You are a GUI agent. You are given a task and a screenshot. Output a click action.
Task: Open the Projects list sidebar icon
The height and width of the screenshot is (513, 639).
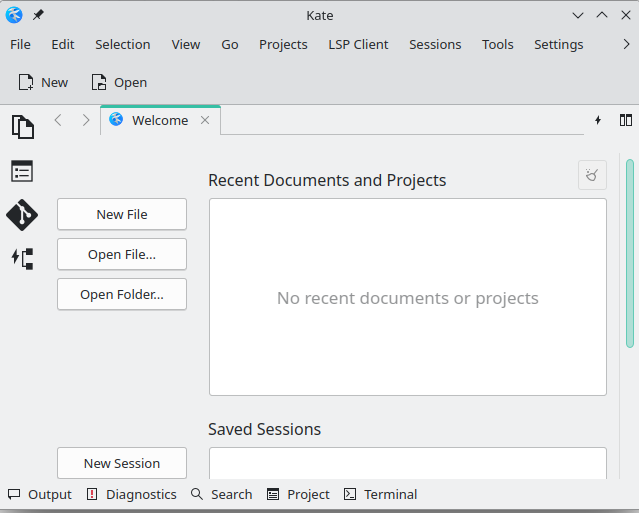coord(22,171)
